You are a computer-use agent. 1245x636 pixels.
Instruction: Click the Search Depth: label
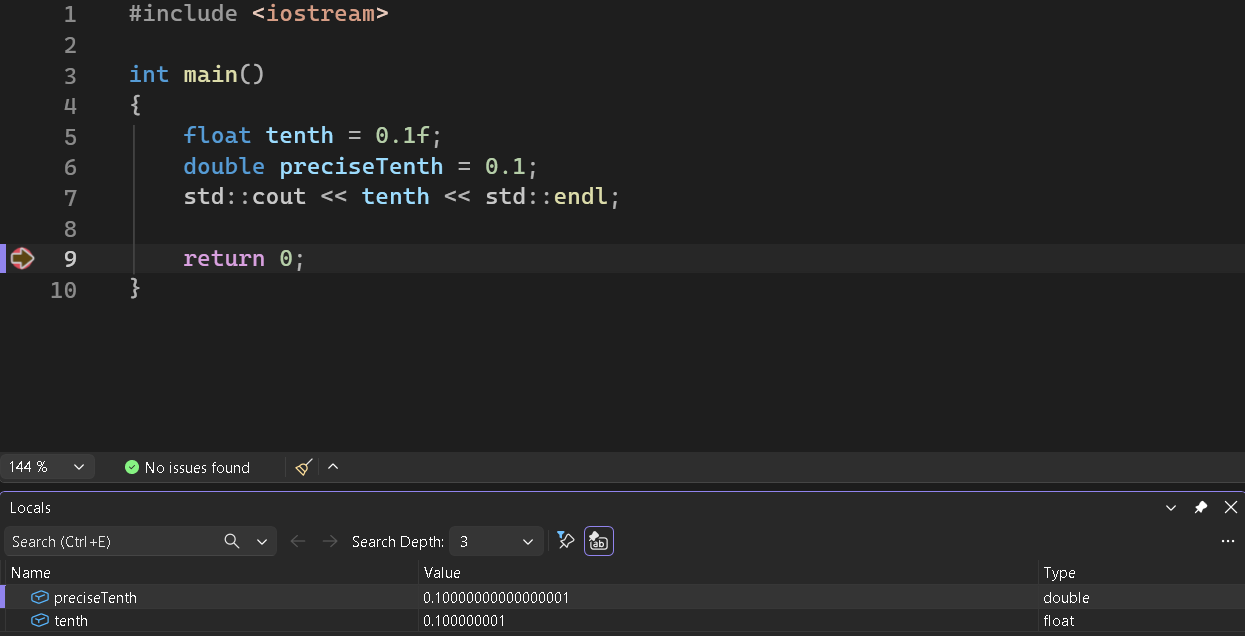[x=398, y=541]
